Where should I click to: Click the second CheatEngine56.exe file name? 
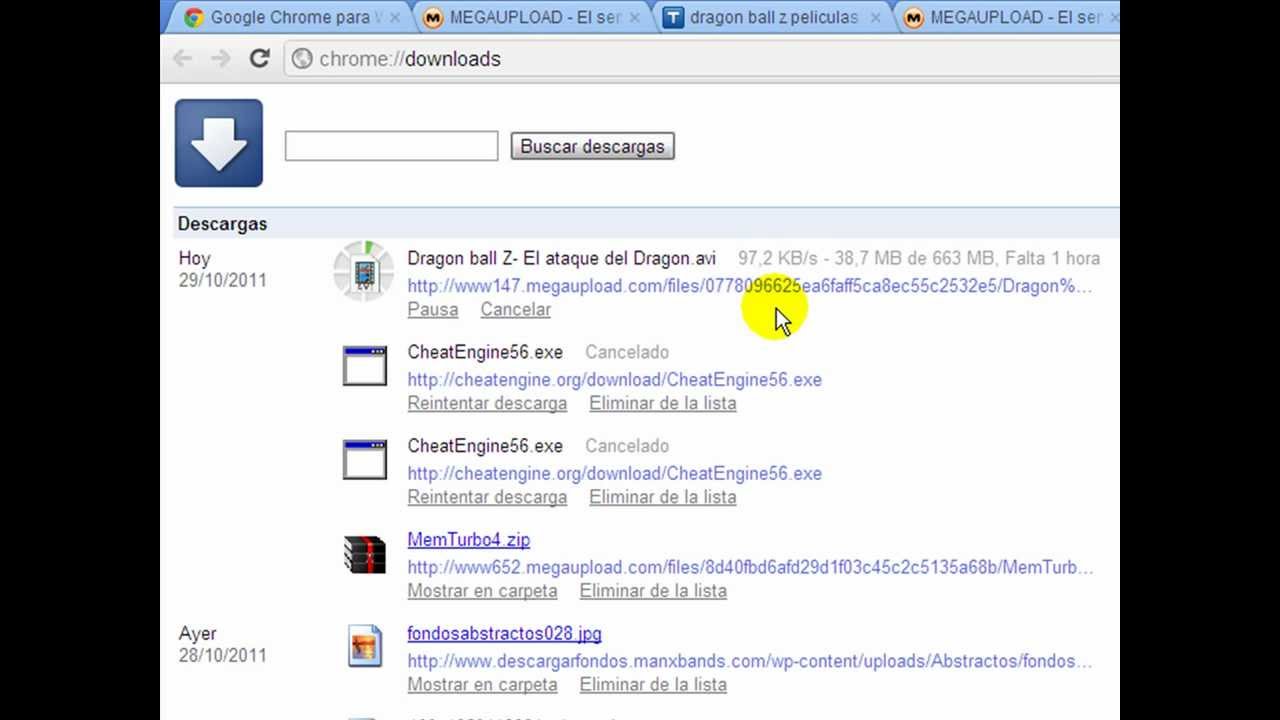click(x=485, y=447)
